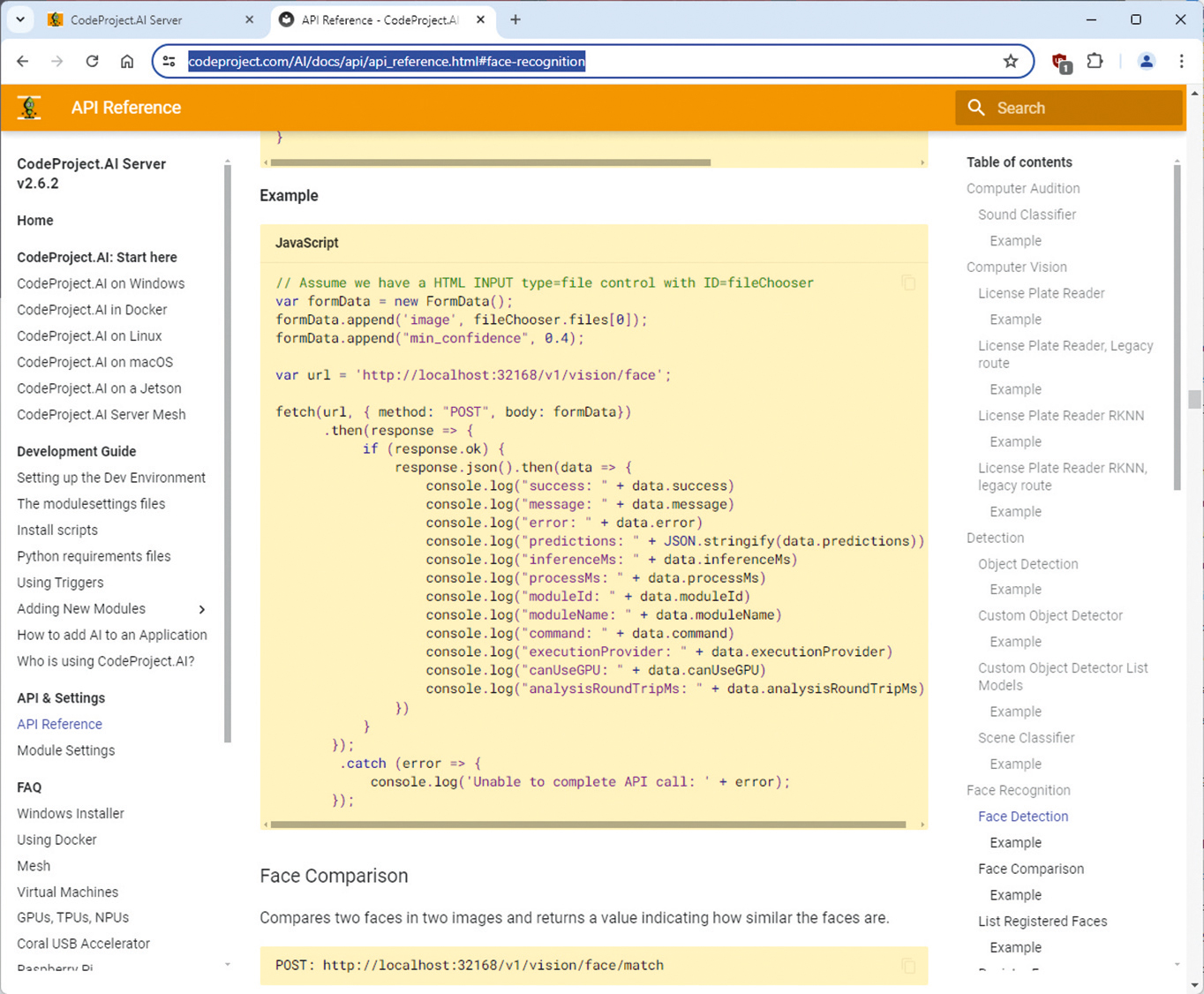This screenshot has height=994, width=1204.
Task: Select API Reference in the sidebar
Action: 59,724
